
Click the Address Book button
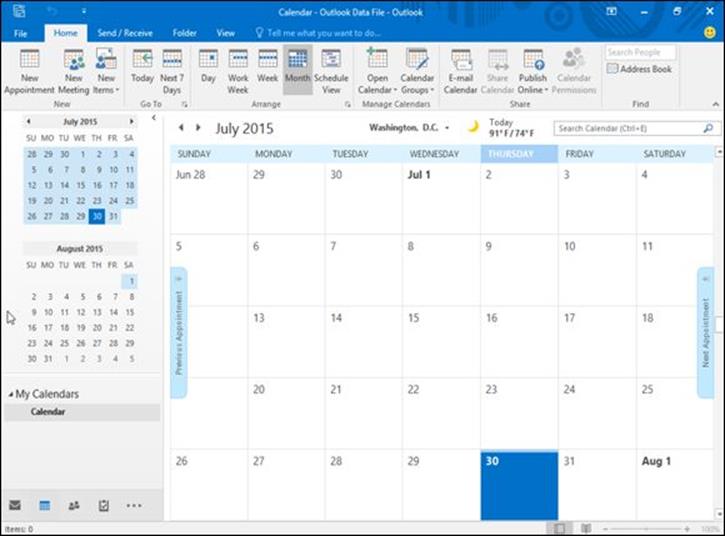click(x=639, y=69)
